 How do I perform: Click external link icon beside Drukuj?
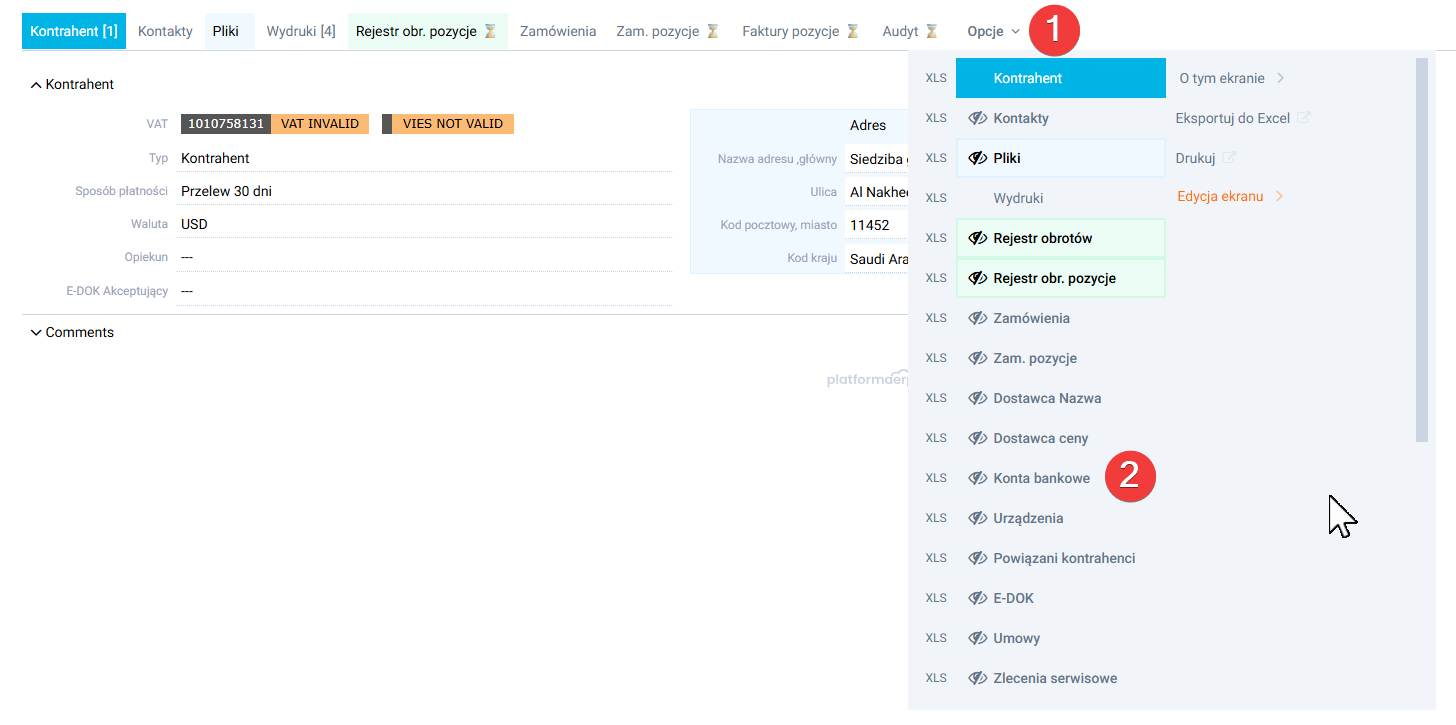[x=1229, y=158]
